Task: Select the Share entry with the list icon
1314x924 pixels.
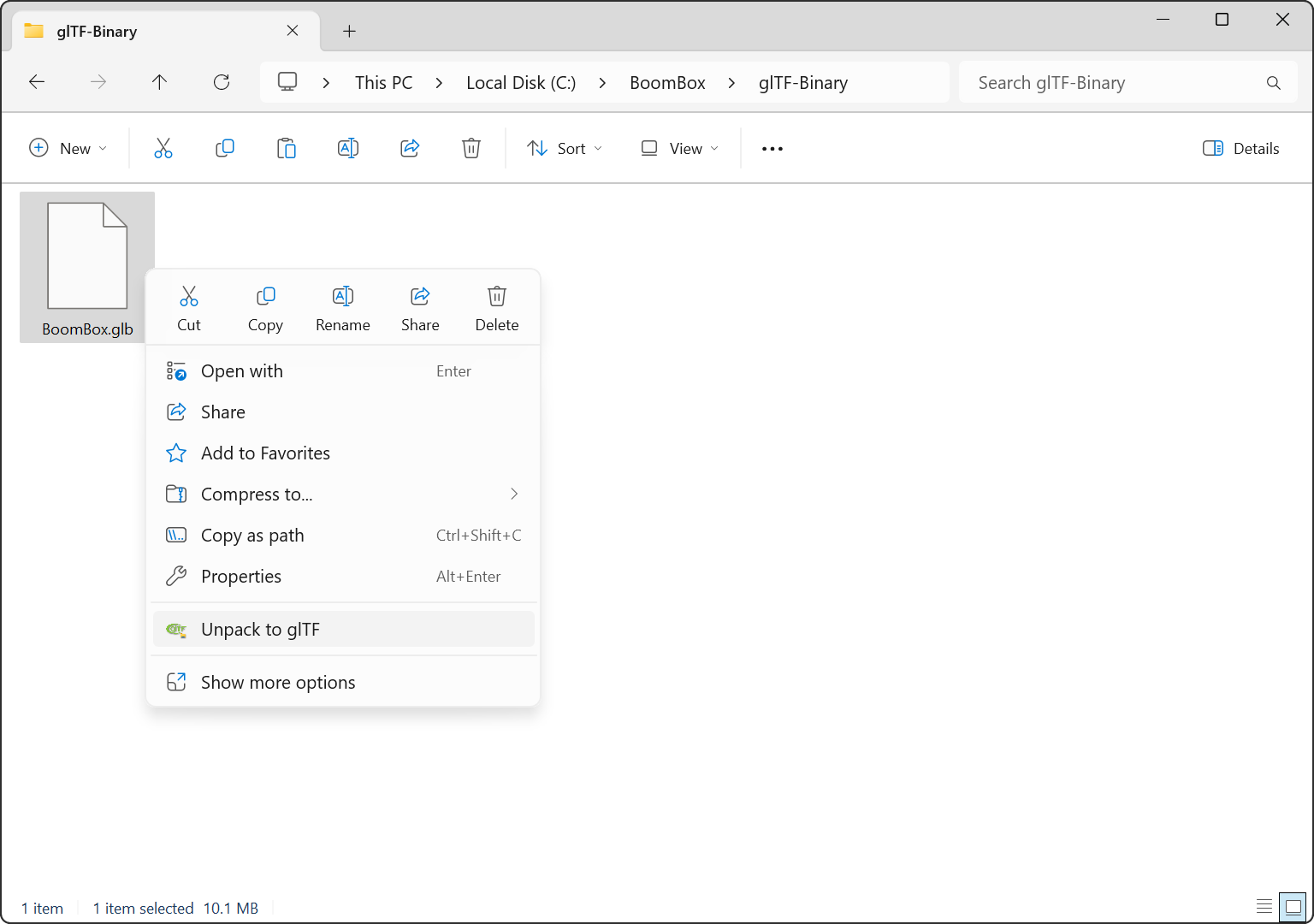Action: pyautogui.click(x=343, y=412)
